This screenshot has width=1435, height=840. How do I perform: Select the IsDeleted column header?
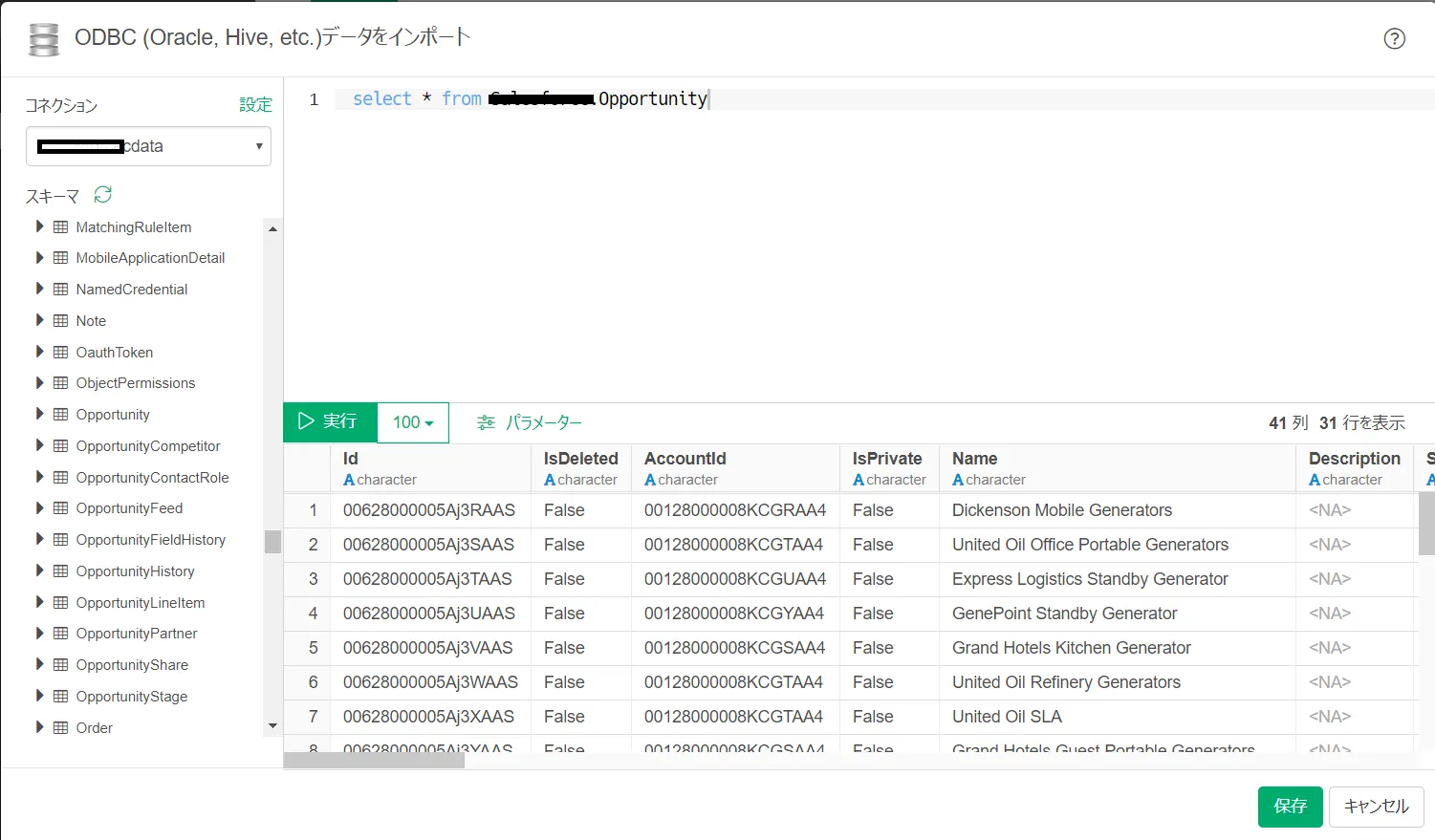click(x=580, y=458)
